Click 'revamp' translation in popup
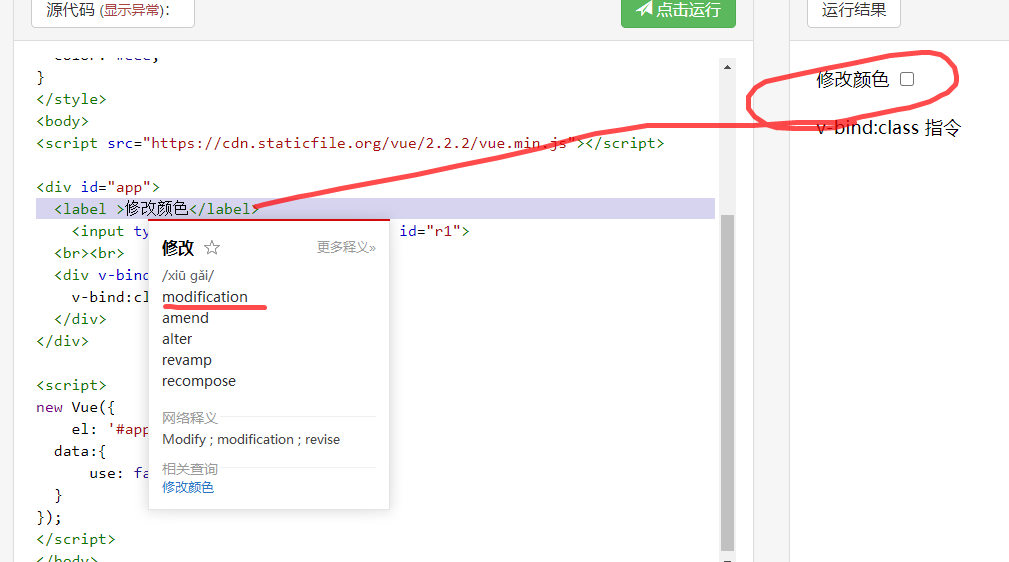This screenshot has height=562, width=1009. coord(187,361)
